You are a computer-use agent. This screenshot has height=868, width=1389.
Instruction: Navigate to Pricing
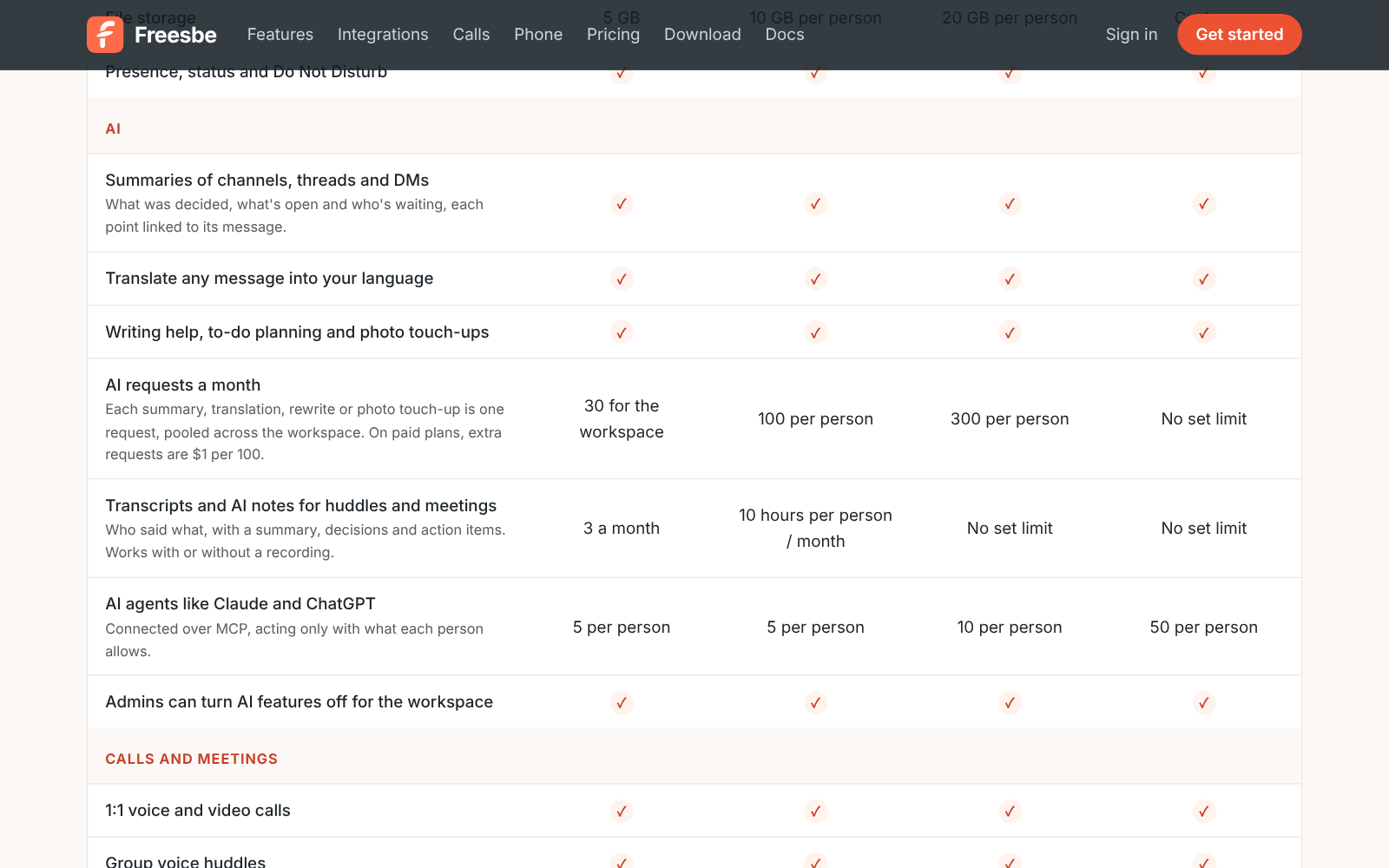(613, 35)
